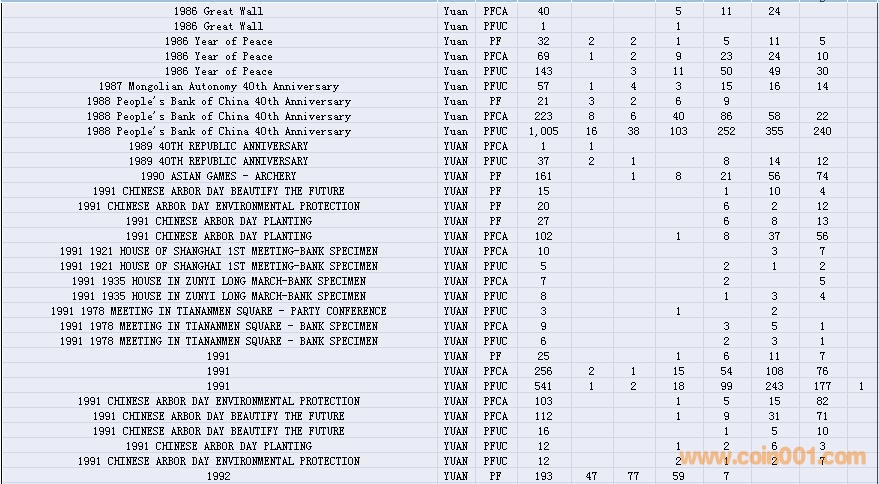Select the PF type cell in the 1992 row
The height and width of the screenshot is (484, 879).
point(495,476)
